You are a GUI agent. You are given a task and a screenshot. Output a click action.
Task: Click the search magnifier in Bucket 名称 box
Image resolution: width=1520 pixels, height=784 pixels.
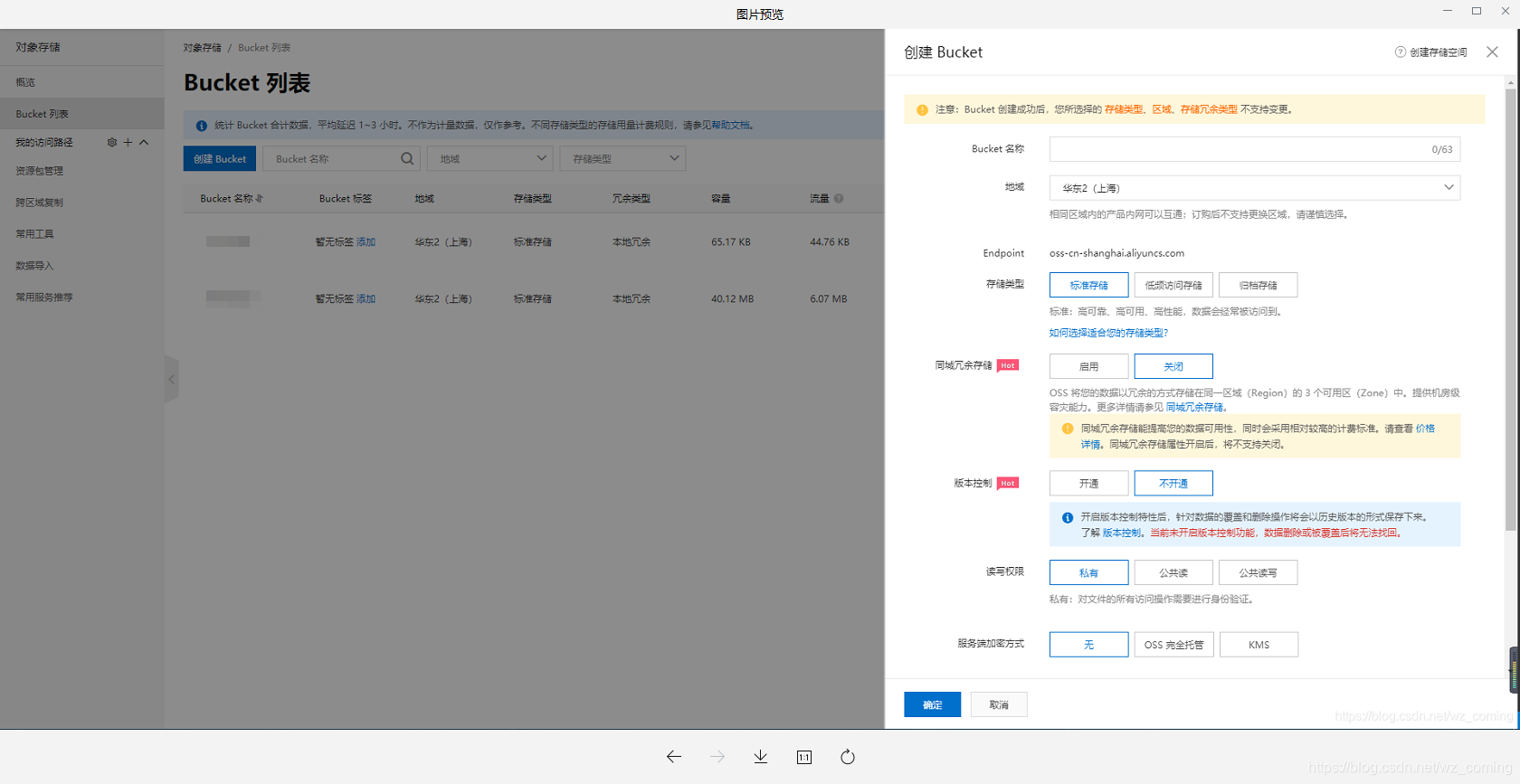(x=407, y=158)
